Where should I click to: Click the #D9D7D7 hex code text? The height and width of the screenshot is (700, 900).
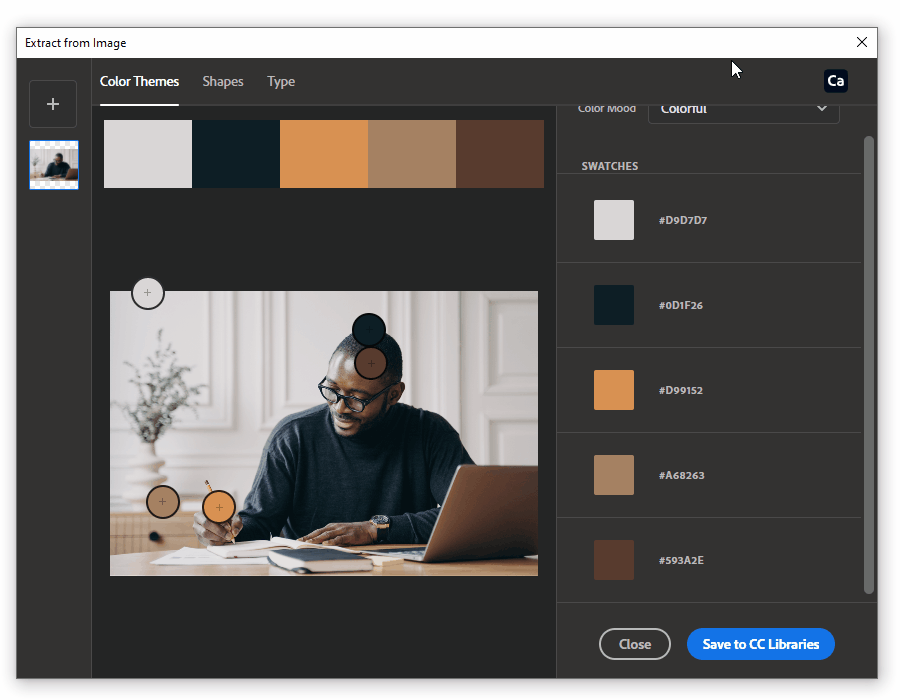(682, 220)
